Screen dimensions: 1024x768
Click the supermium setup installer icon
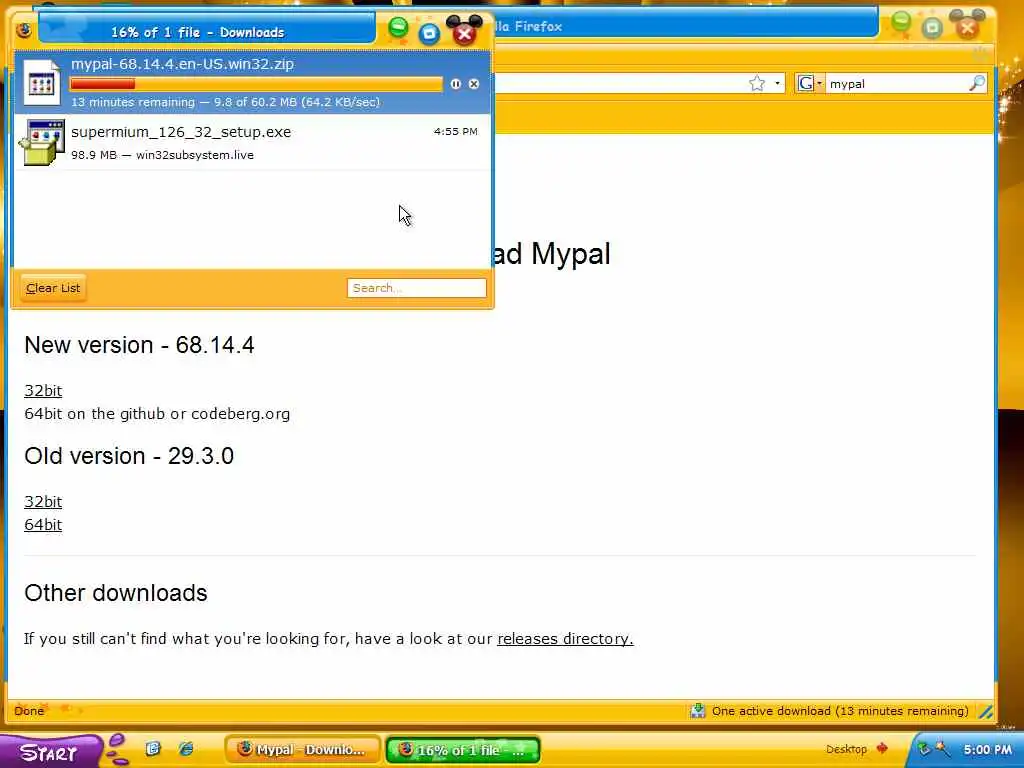(x=42, y=142)
